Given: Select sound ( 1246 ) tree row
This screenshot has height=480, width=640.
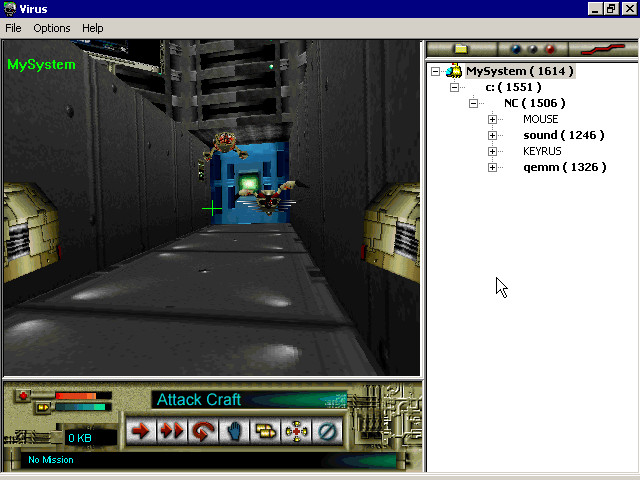Looking at the screenshot, I should click(x=564, y=136).
